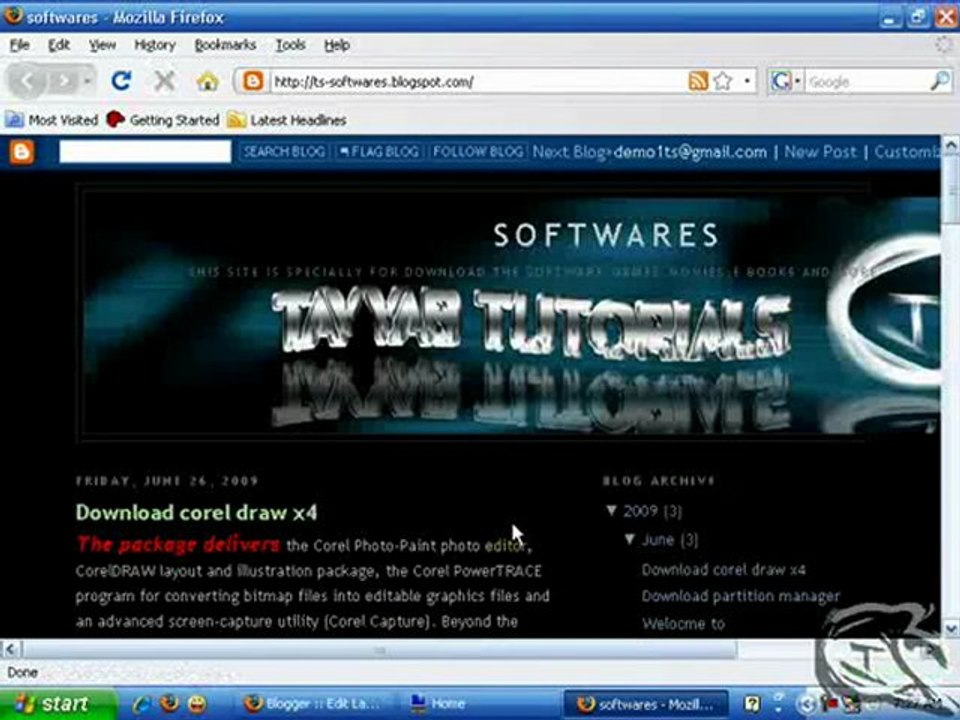Screen dimensions: 960x720
Task: Click the Windows start button
Action: [x=58, y=704]
